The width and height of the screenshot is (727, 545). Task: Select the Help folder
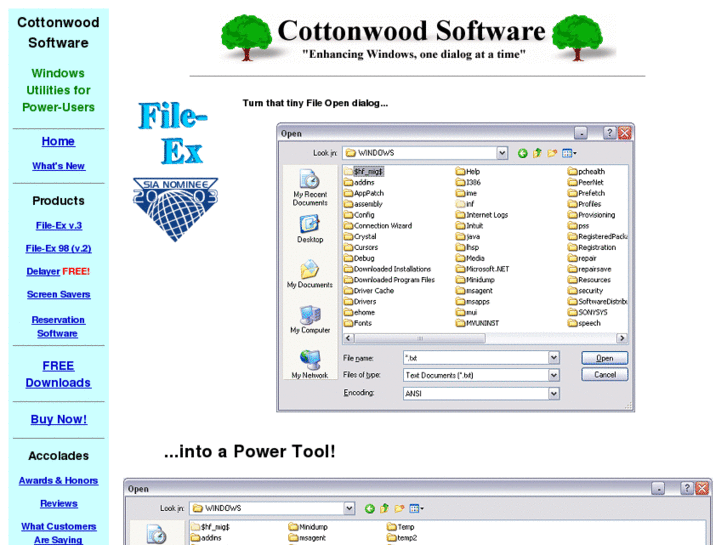[x=468, y=172]
